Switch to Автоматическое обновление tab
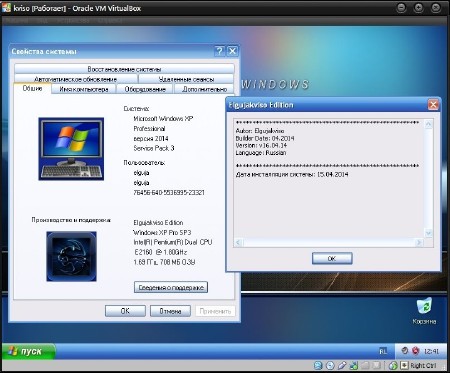The width and height of the screenshot is (450, 373). [x=76, y=79]
